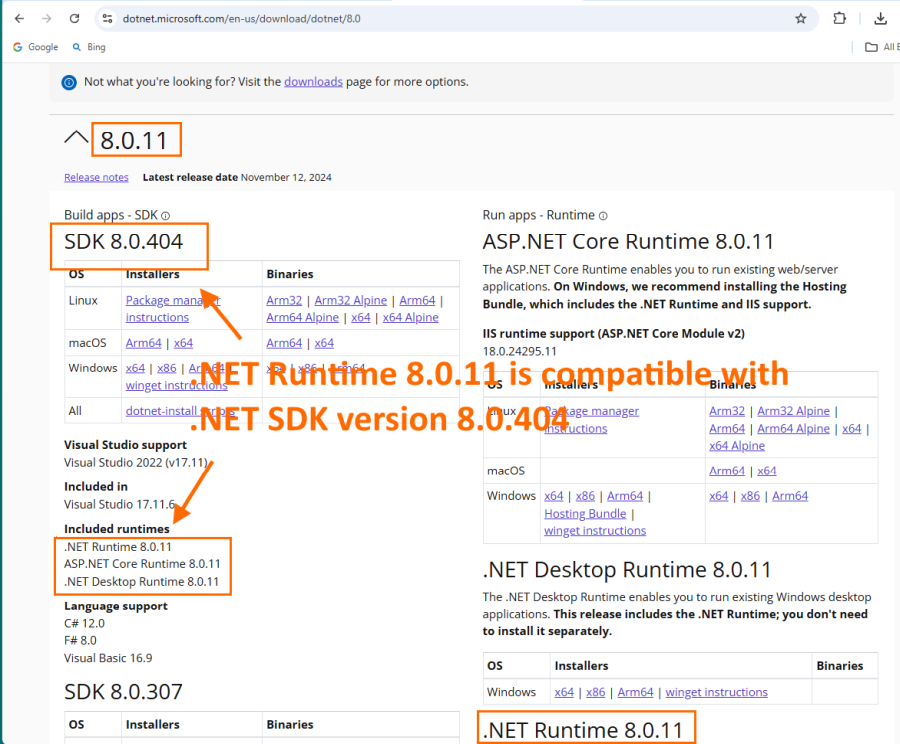Download Windows Hosting Bundle installer
The height and width of the screenshot is (744, 900).
click(x=584, y=513)
